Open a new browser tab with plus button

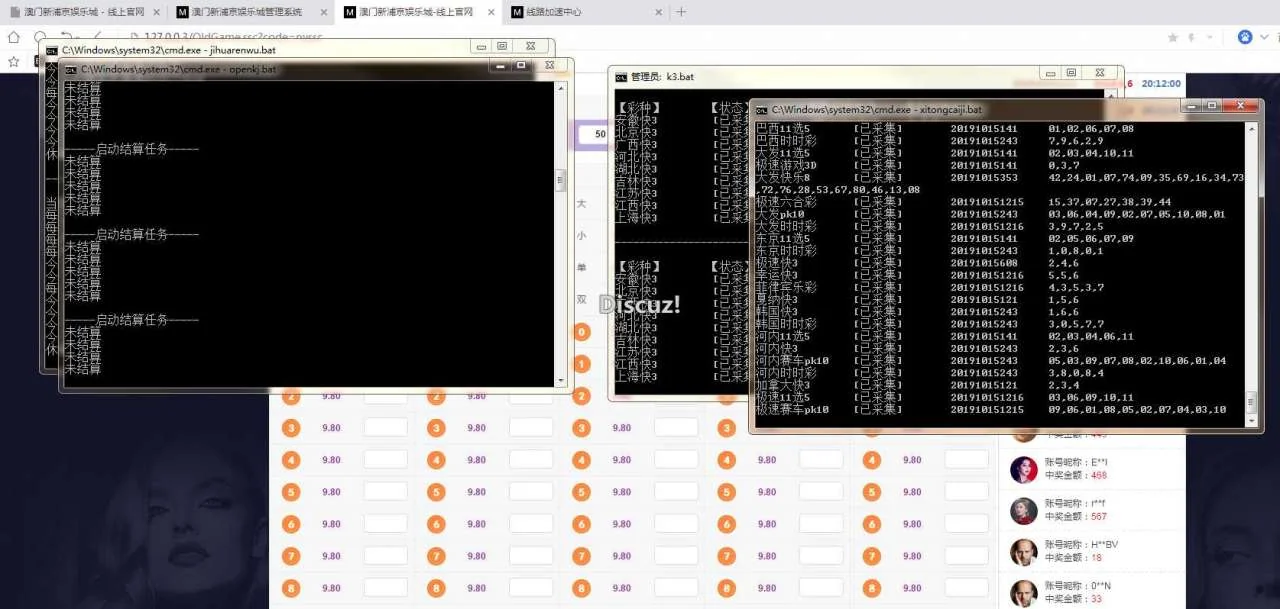pyautogui.click(x=681, y=12)
